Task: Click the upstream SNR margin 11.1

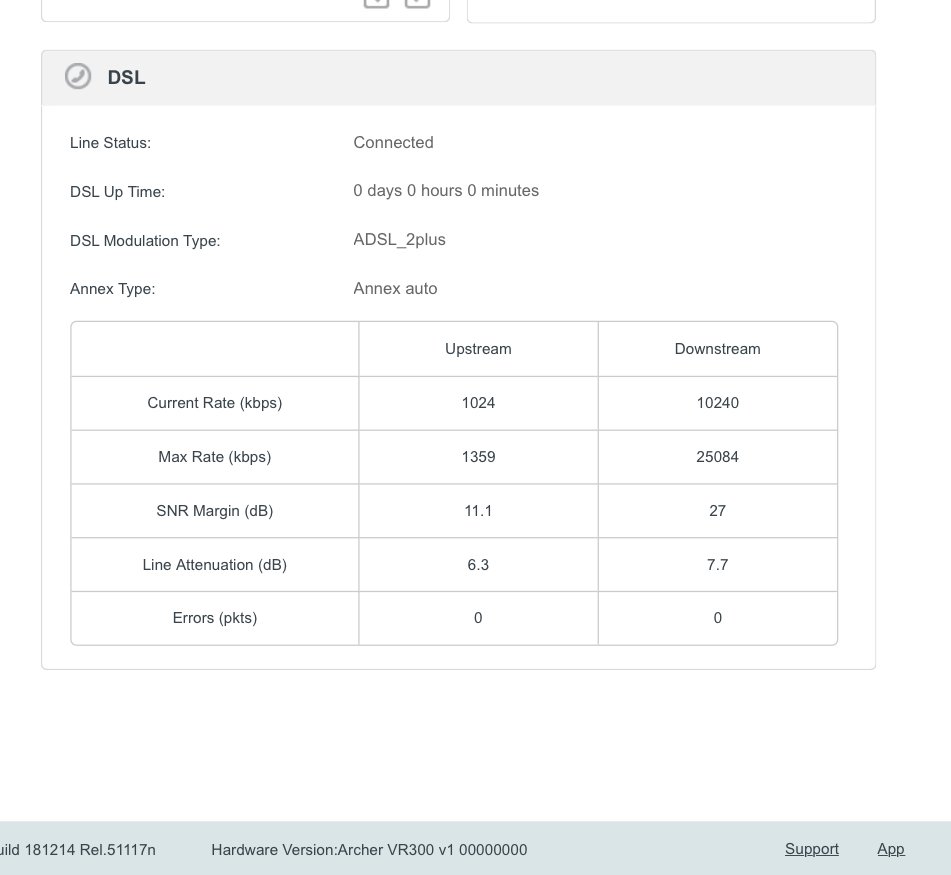Action: click(x=478, y=511)
